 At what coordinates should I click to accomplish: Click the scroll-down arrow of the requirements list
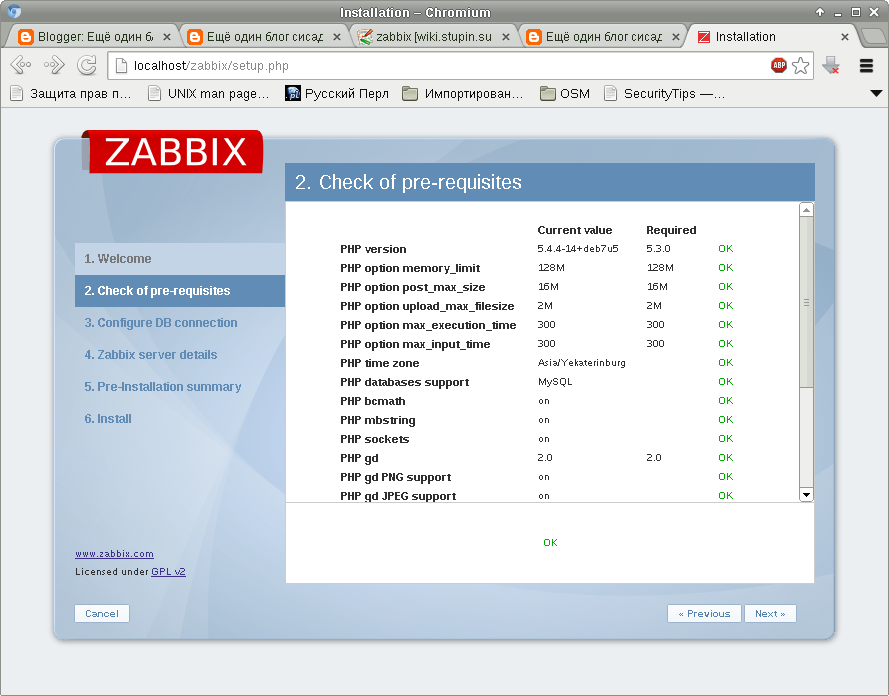coord(806,495)
